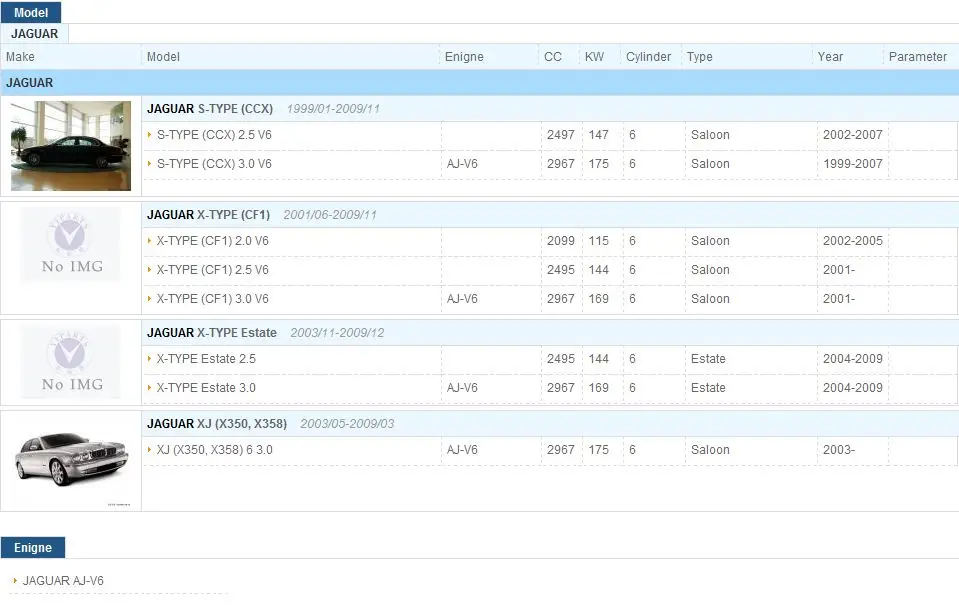Click the arrow bullet before X-TYPE (CF1) 2.0 V6
Image resolution: width=959 pixels, height=616 pixels.
coord(149,241)
